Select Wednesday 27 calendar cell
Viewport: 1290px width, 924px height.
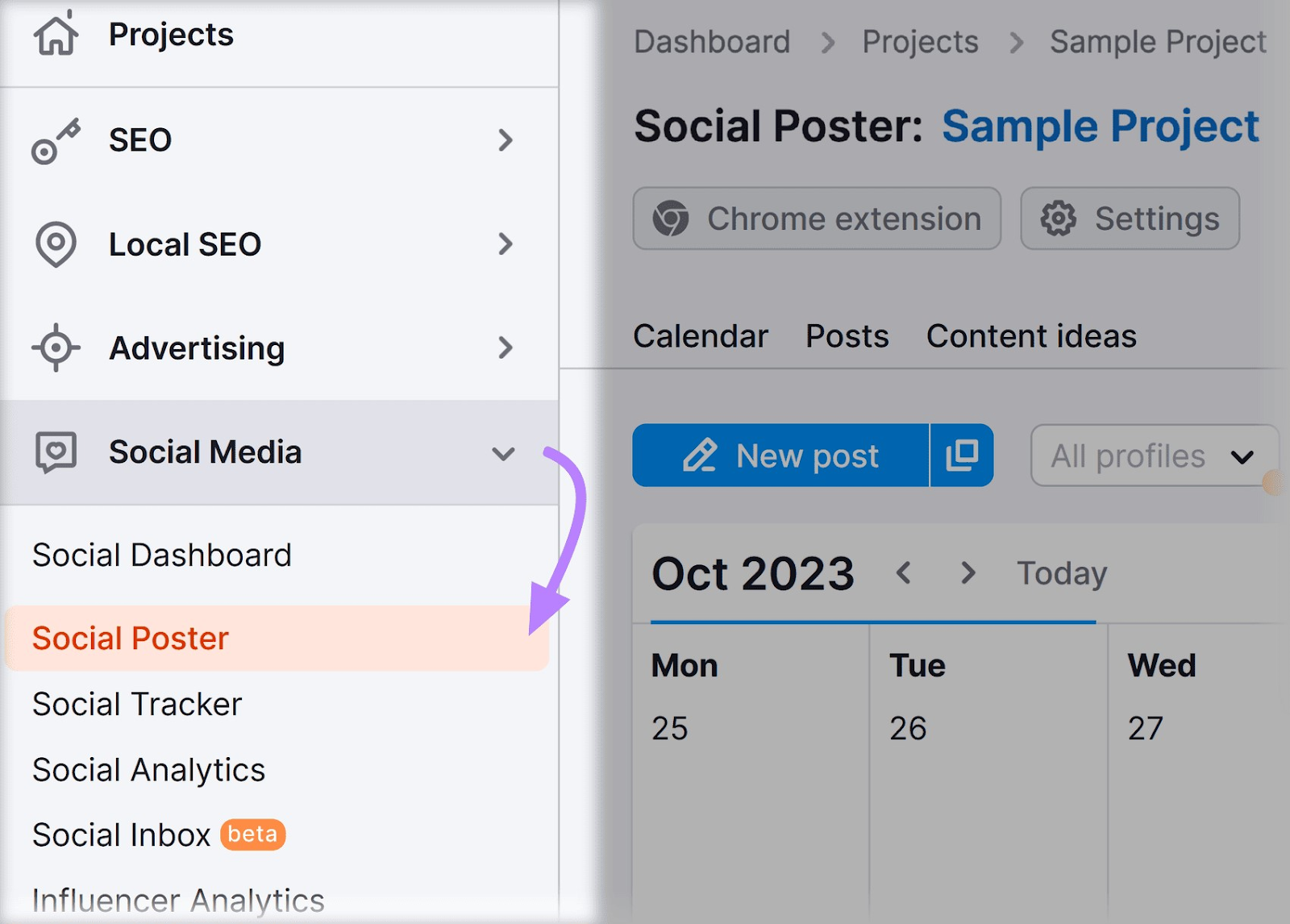1200,774
